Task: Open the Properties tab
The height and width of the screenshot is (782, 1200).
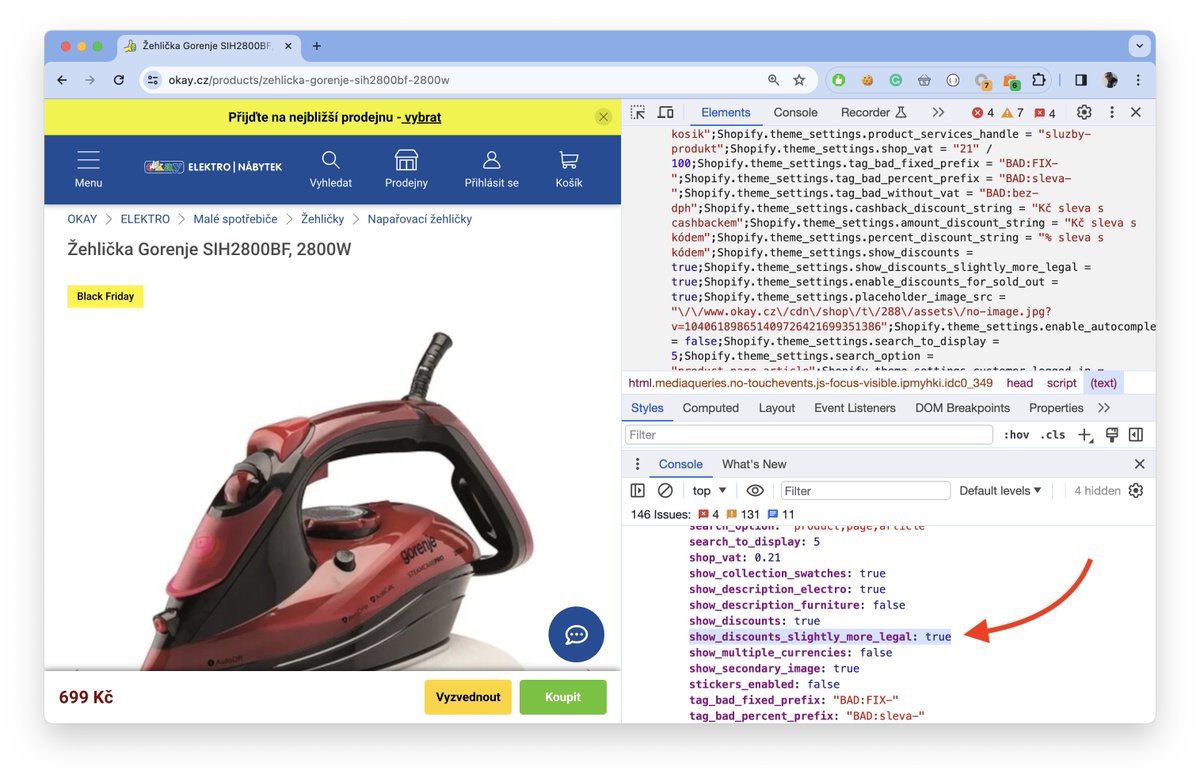Action: 1056,408
